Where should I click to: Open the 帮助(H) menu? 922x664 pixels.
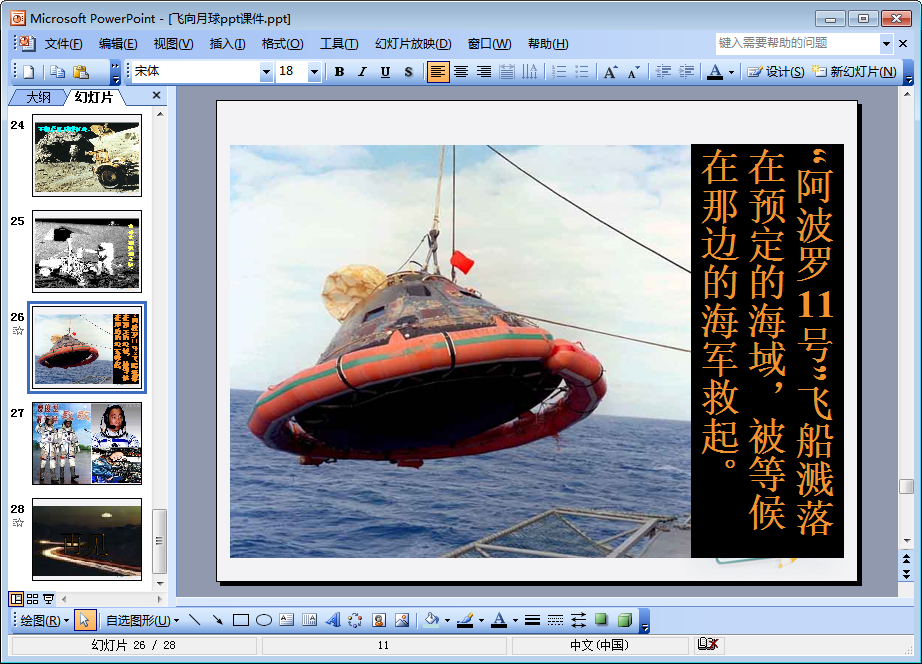(547, 44)
